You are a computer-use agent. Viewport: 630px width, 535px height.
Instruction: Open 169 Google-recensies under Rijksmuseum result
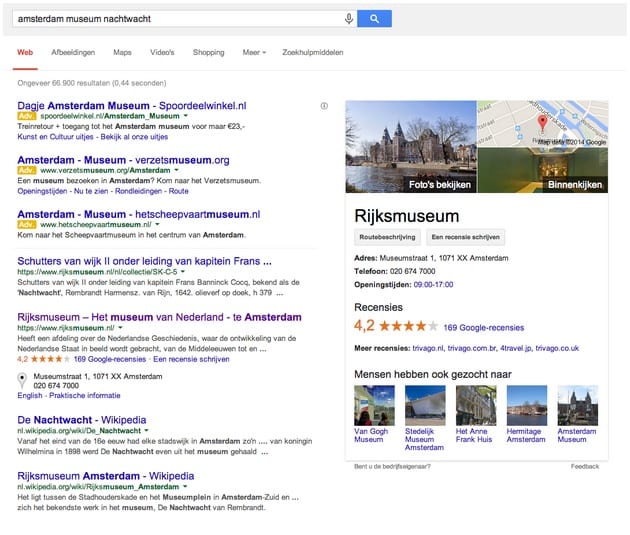coord(110,359)
